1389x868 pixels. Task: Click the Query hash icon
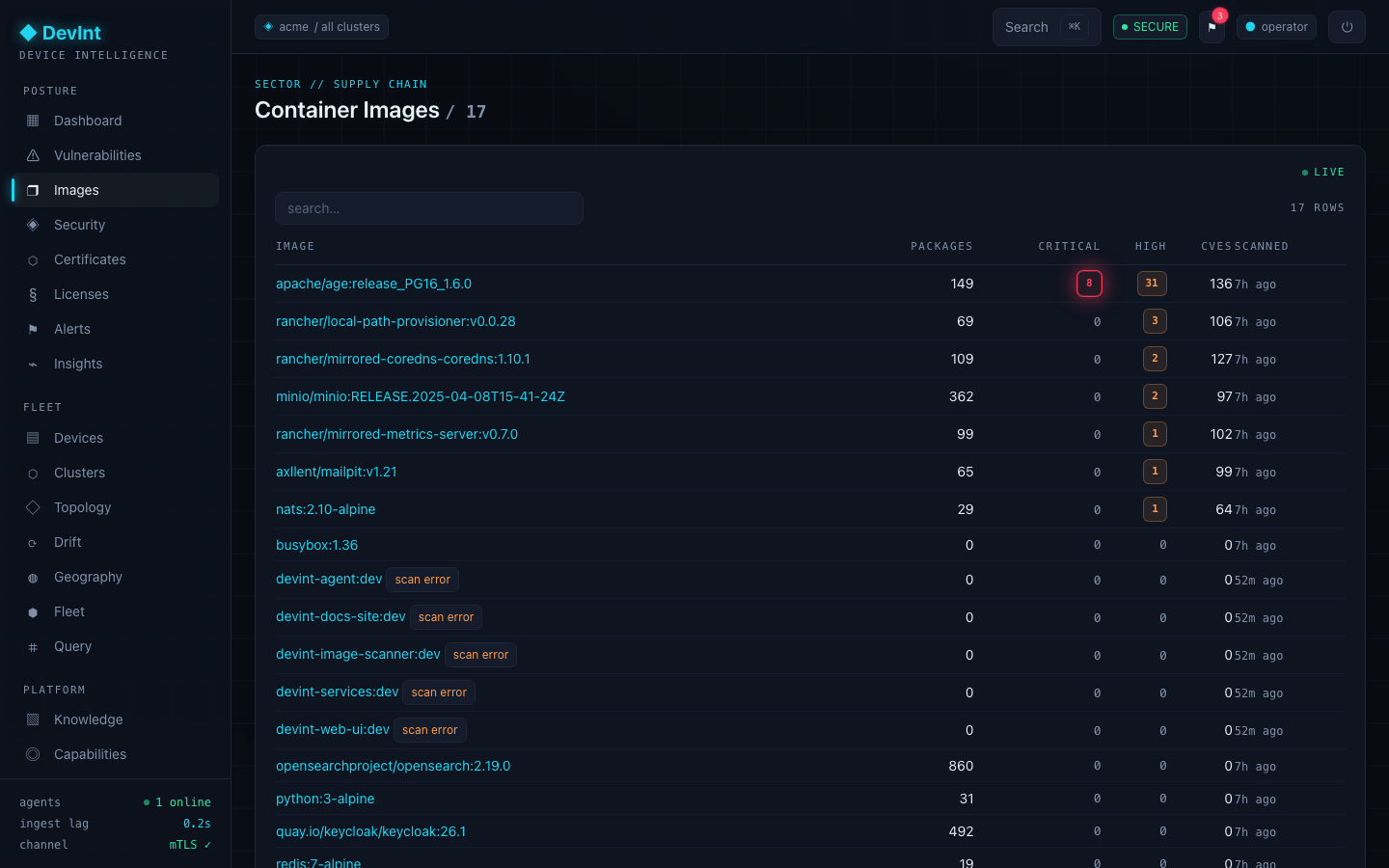33,646
